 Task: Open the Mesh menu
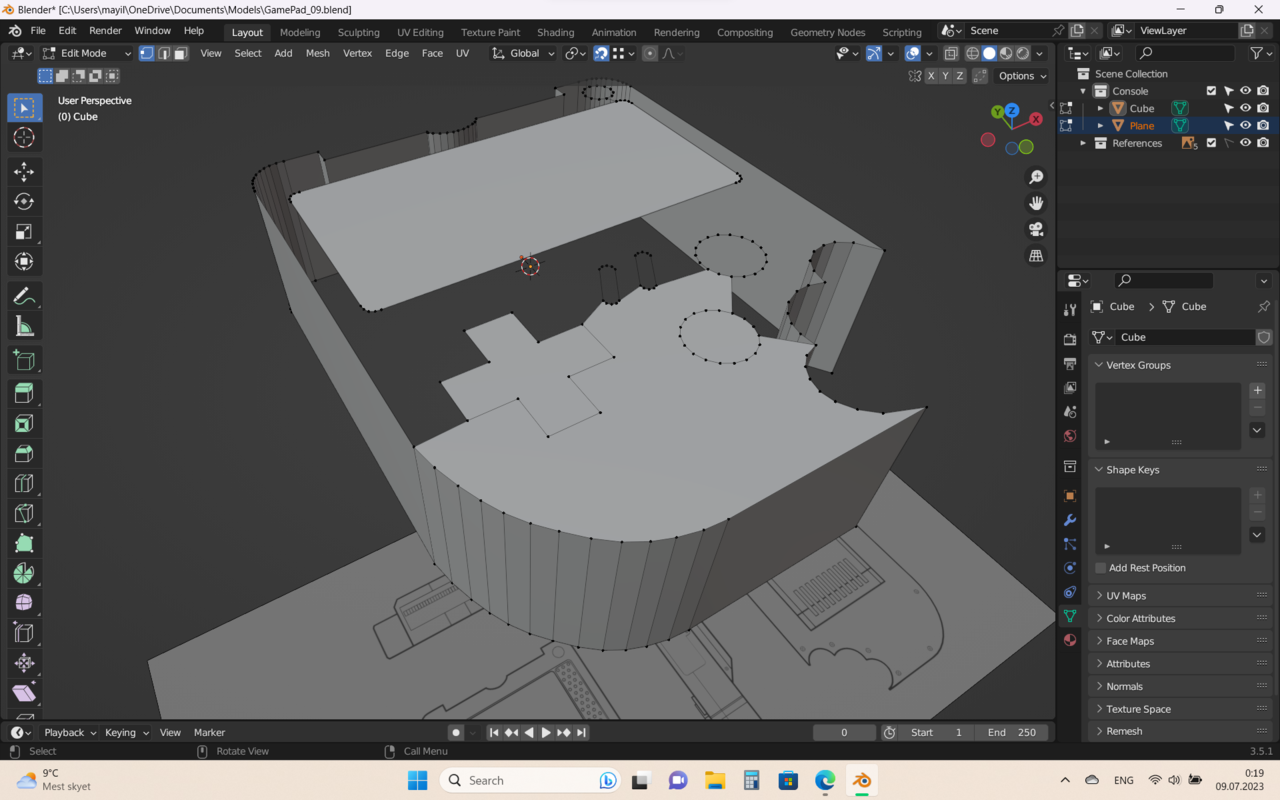[x=317, y=53]
